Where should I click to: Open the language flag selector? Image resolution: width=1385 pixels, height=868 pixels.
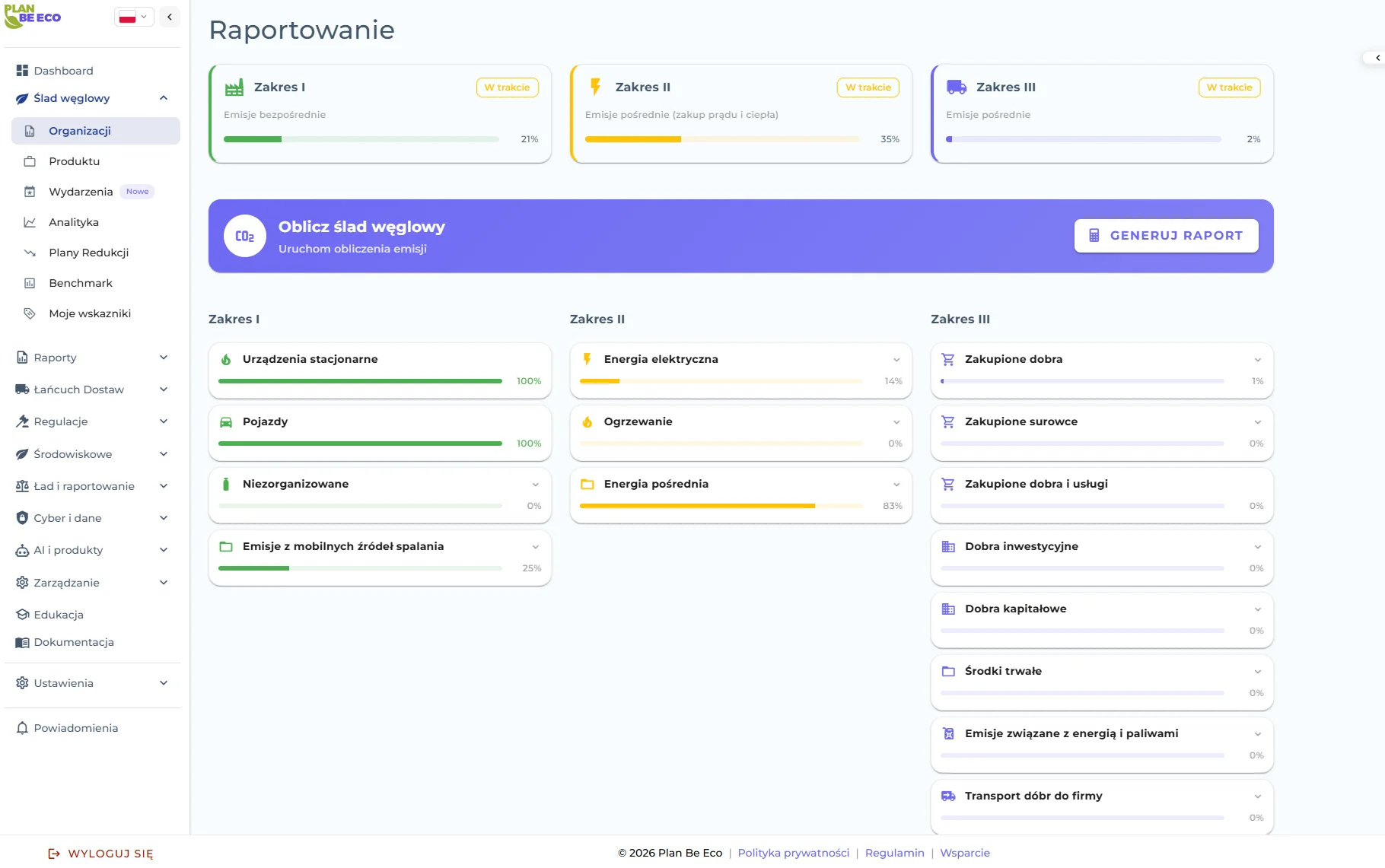134,17
